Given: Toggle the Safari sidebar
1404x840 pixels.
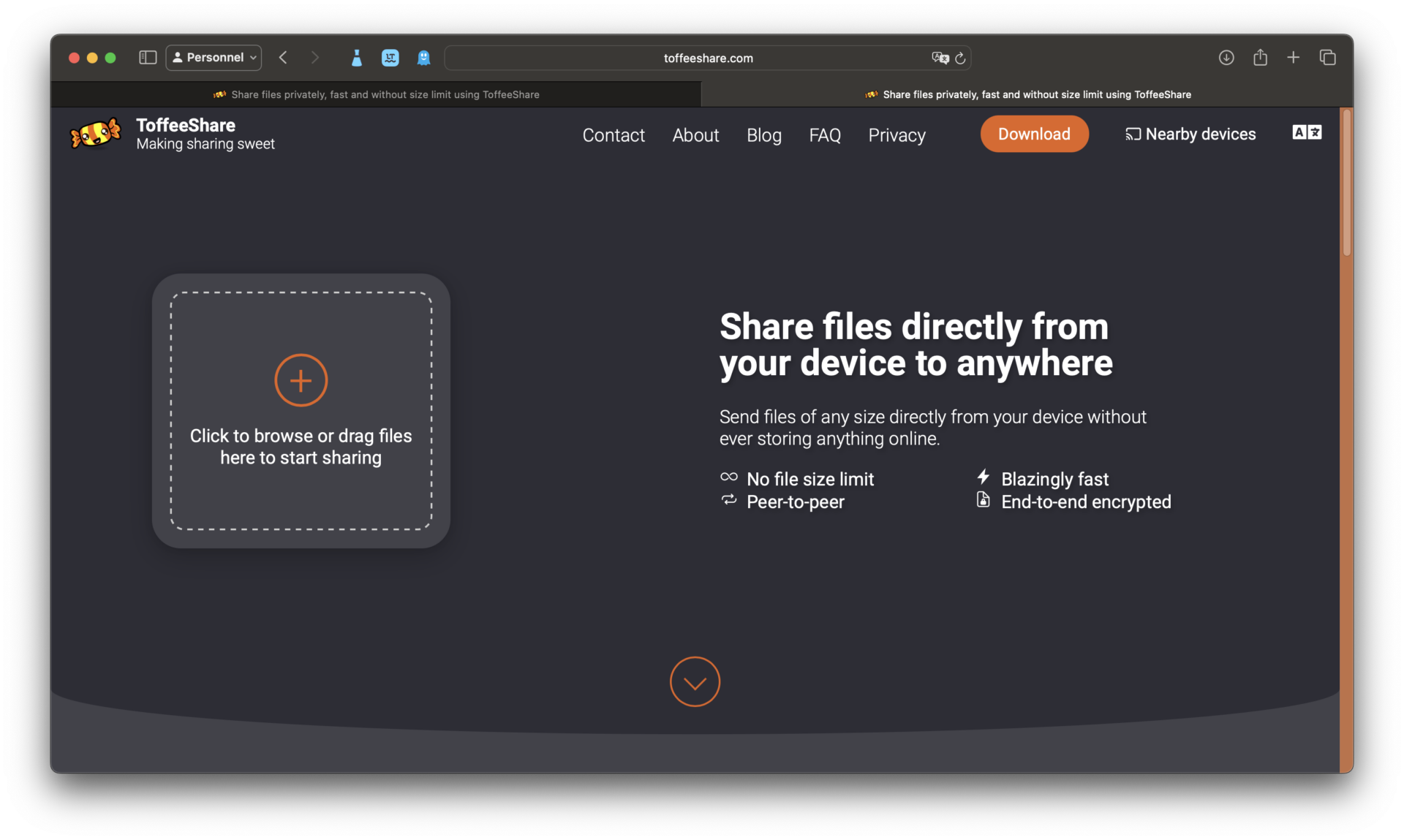Looking at the screenshot, I should [148, 57].
